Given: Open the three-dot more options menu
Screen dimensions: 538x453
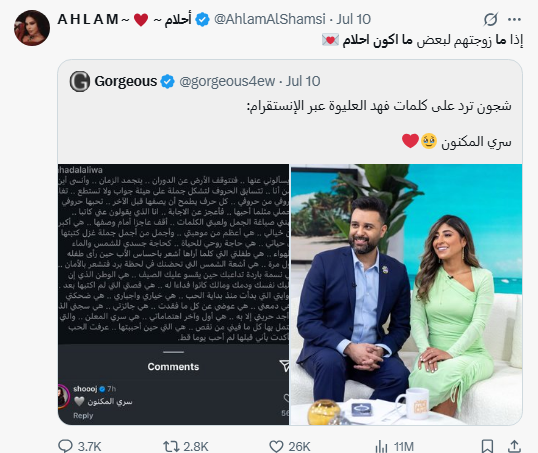Looking at the screenshot, I should tap(514, 20).
